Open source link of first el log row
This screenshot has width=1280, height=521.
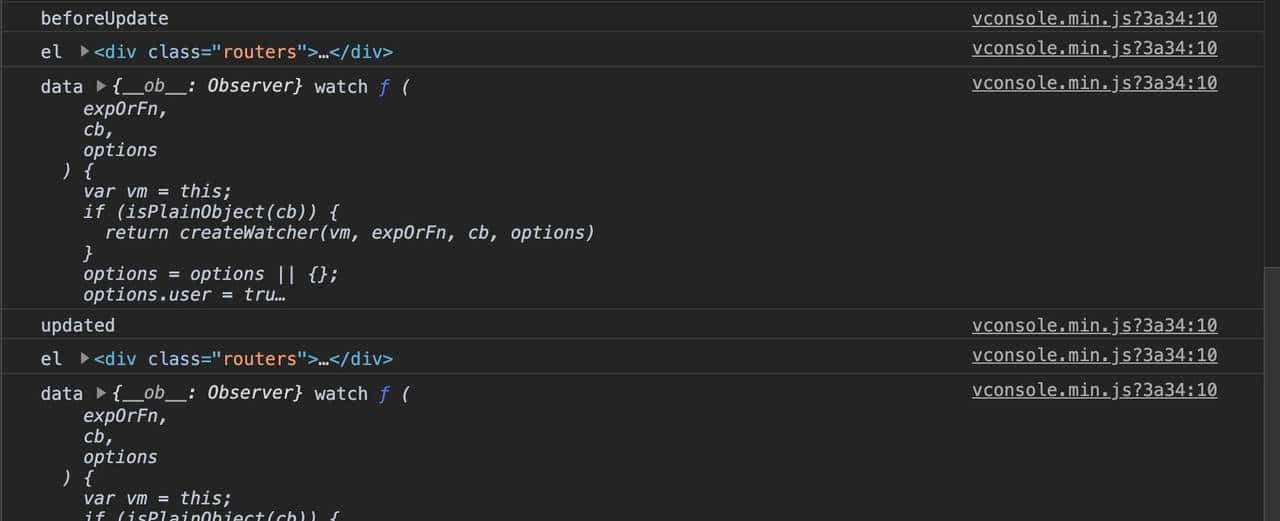(x=1094, y=48)
